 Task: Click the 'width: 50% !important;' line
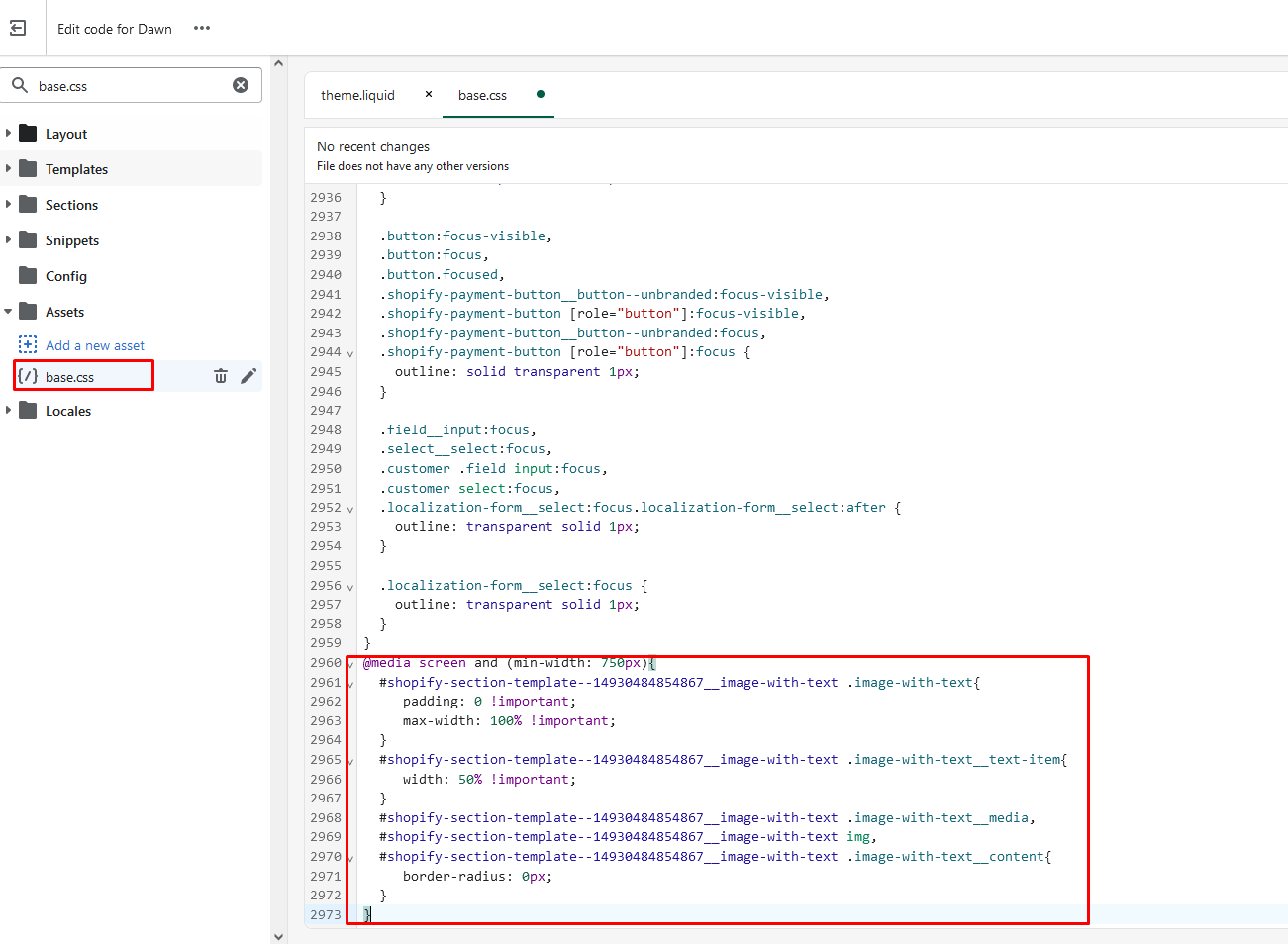pos(489,779)
